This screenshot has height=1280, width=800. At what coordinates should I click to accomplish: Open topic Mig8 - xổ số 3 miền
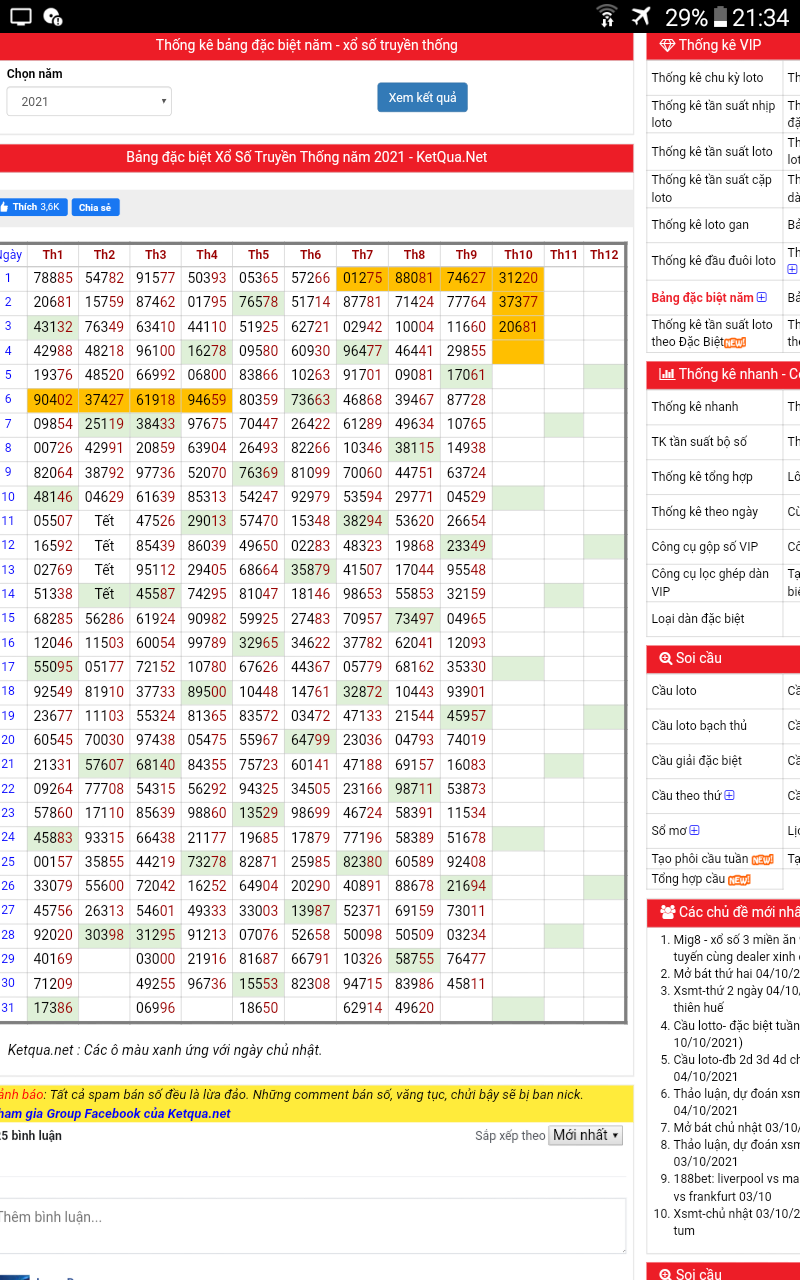(x=736, y=948)
